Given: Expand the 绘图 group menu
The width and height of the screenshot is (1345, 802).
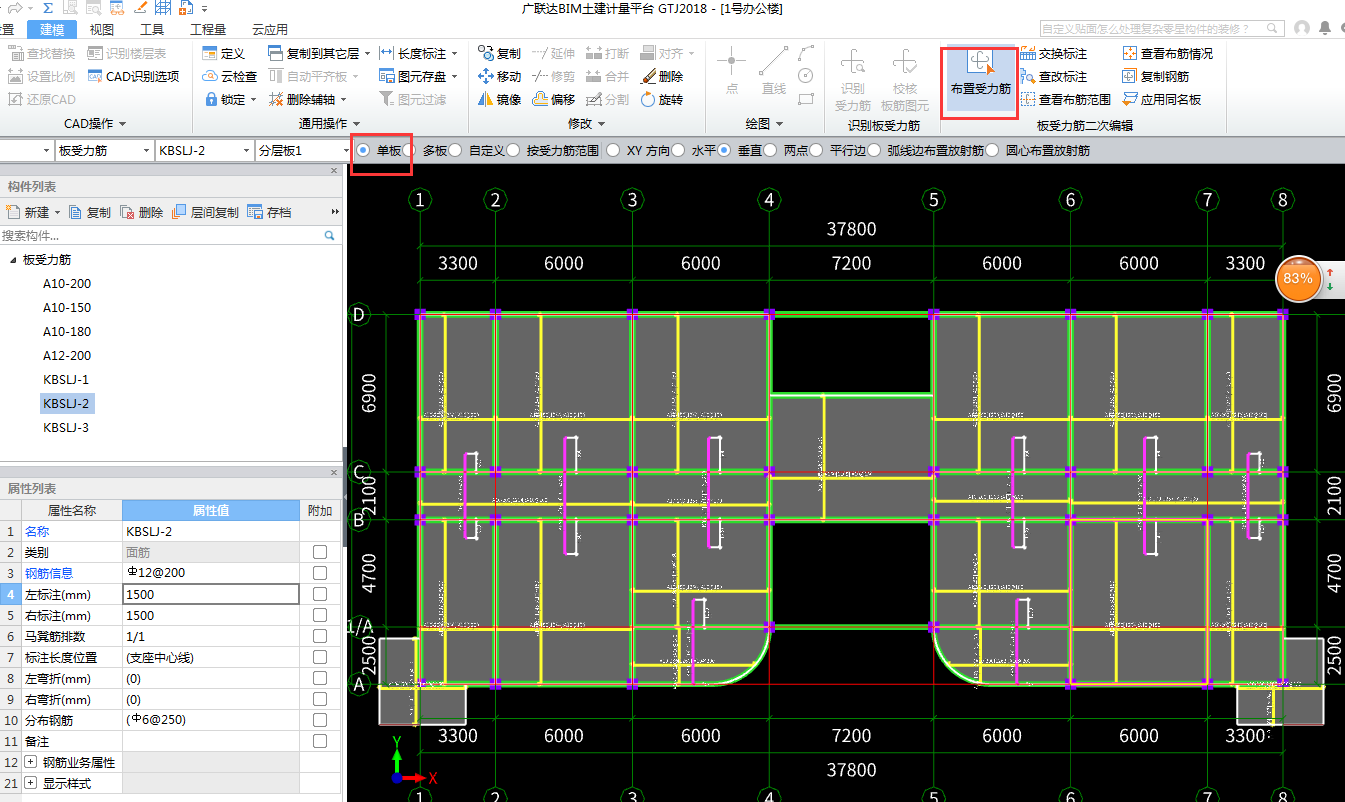Looking at the screenshot, I should click(x=764, y=124).
